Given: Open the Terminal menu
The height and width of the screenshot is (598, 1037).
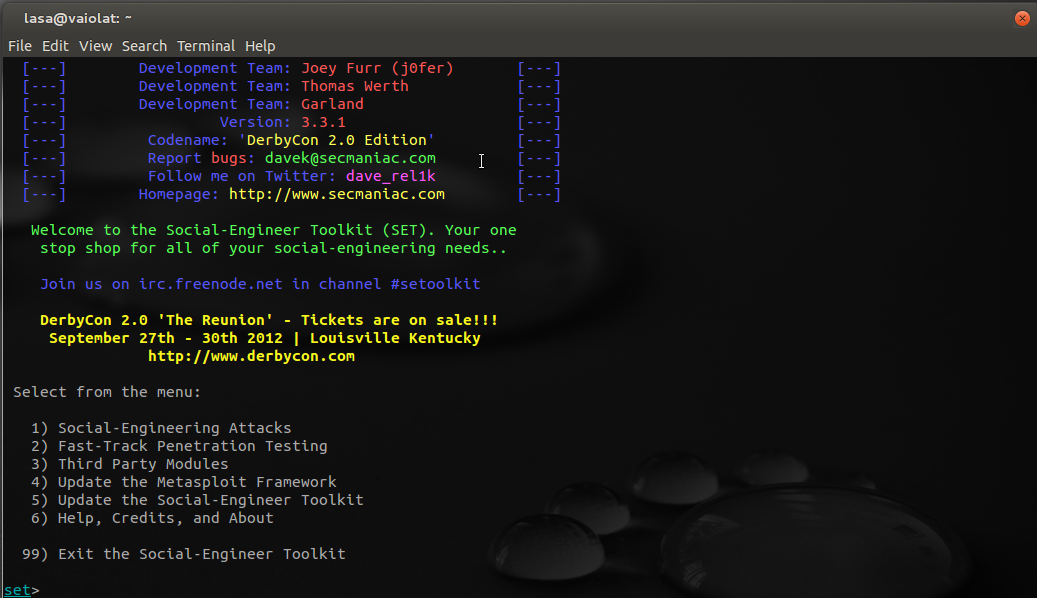Looking at the screenshot, I should coord(206,46).
